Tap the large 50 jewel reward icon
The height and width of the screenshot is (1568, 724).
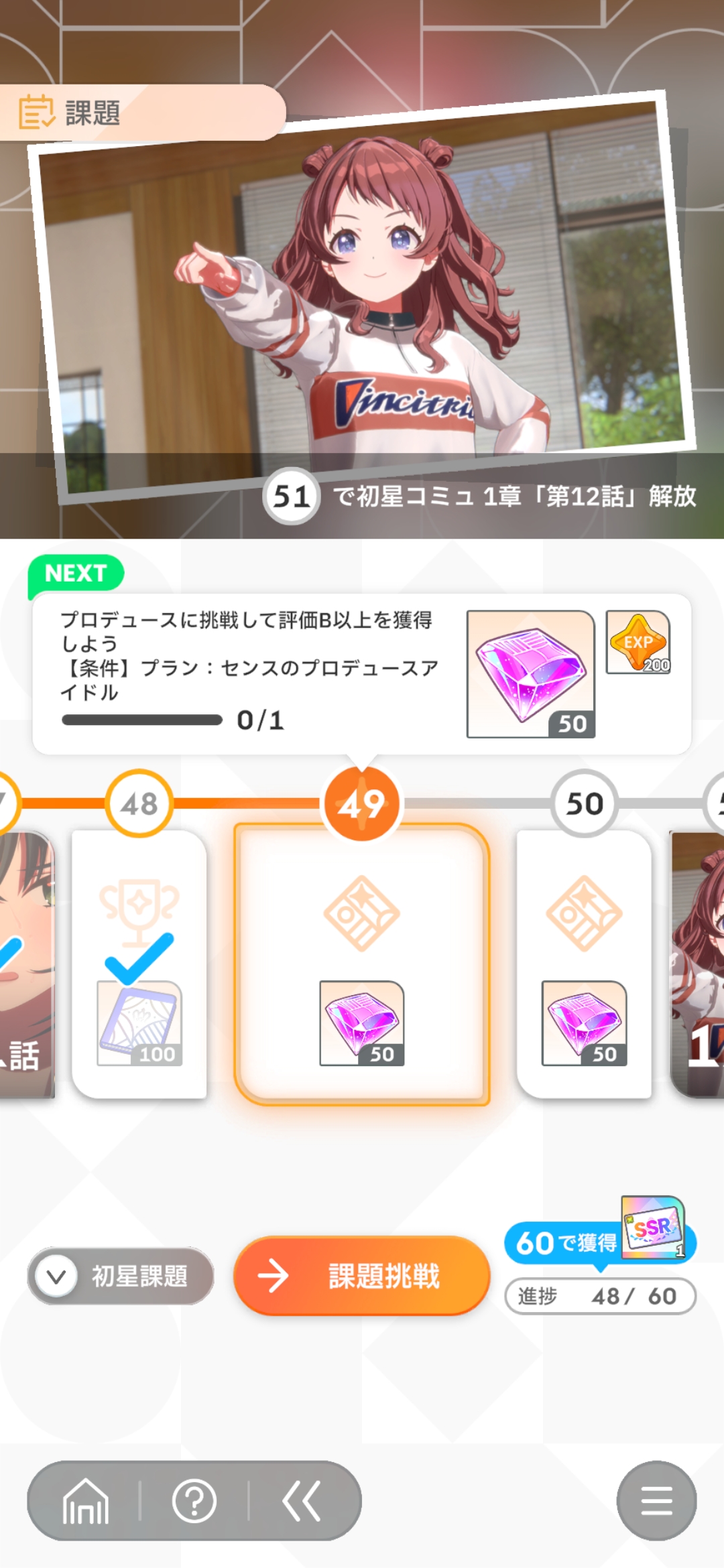[531, 673]
